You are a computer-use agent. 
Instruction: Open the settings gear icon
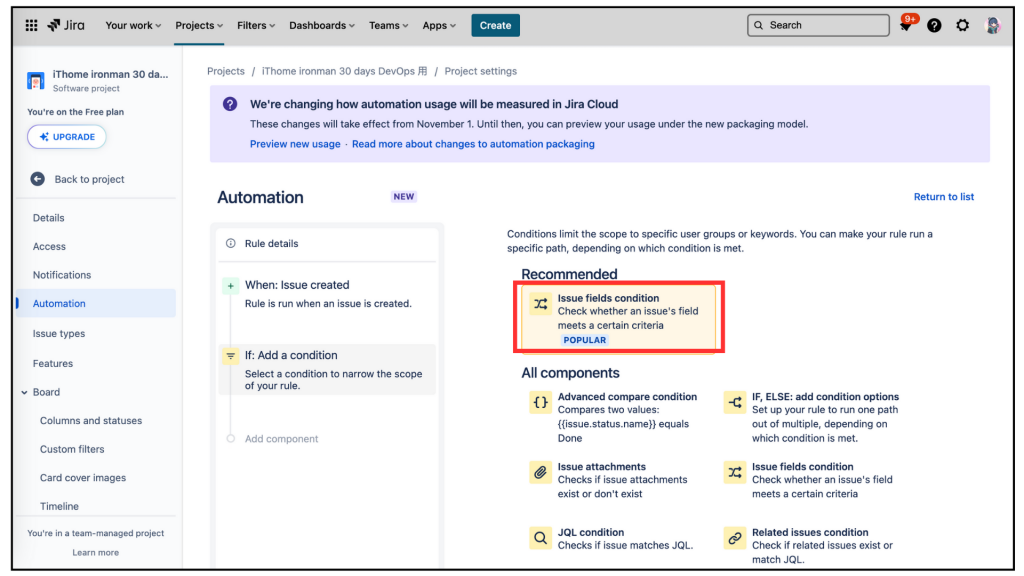(963, 25)
